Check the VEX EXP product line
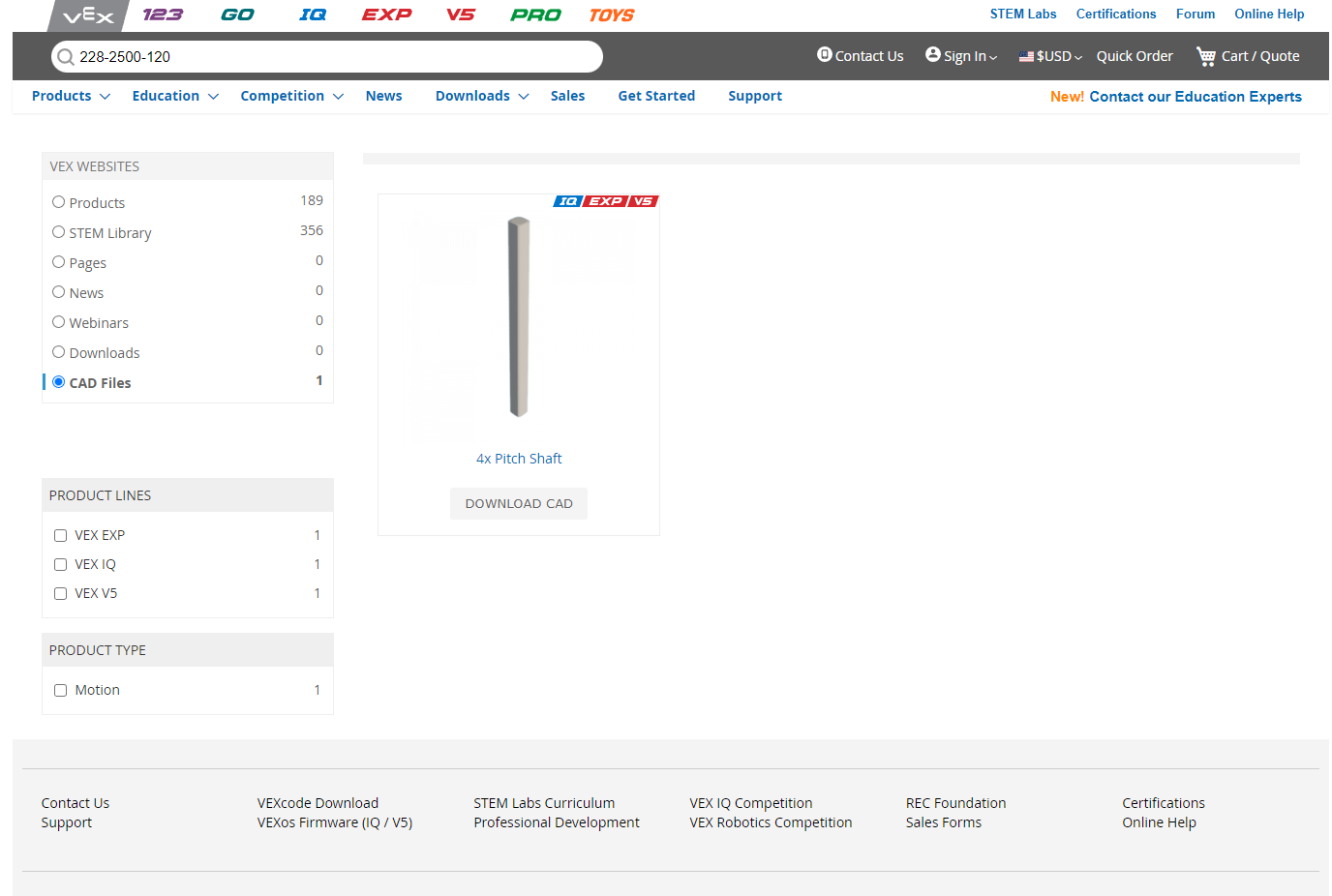 coord(61,536)
